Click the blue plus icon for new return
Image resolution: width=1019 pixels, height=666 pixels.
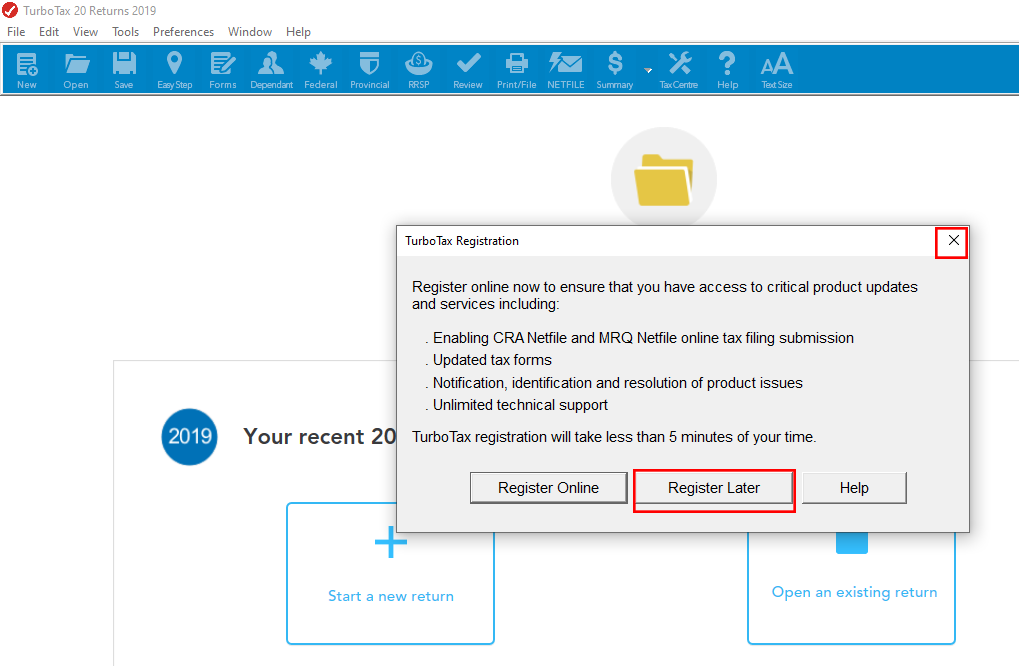click(x=391, y=542)
